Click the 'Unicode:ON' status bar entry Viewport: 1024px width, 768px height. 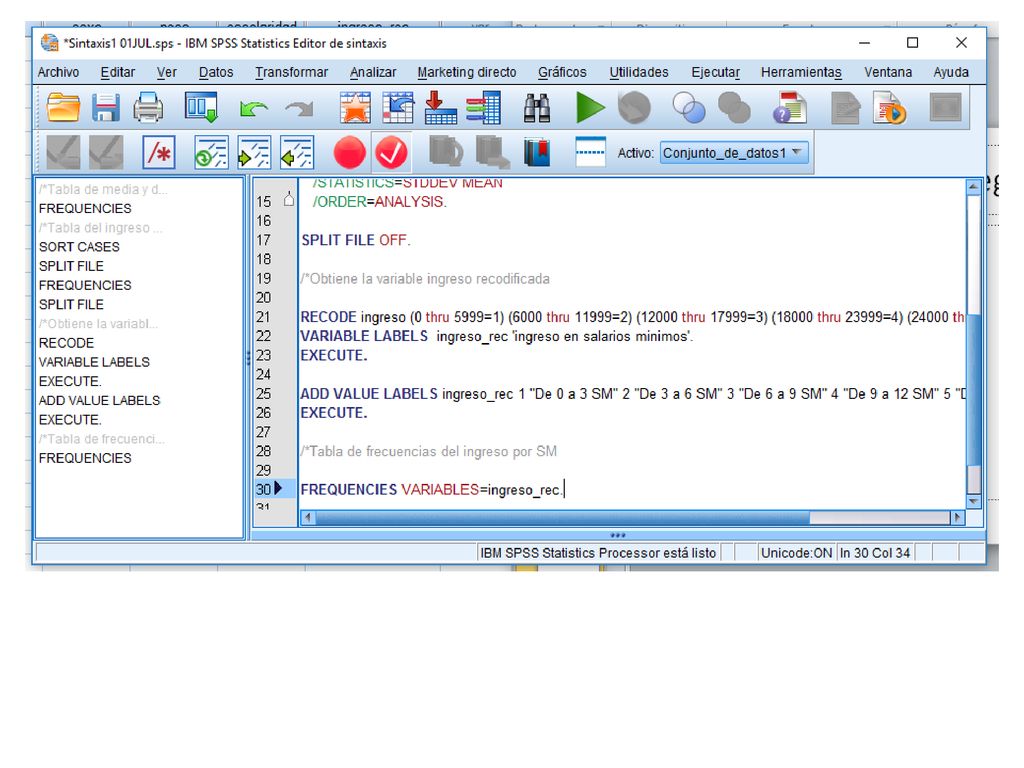point(796,553)
